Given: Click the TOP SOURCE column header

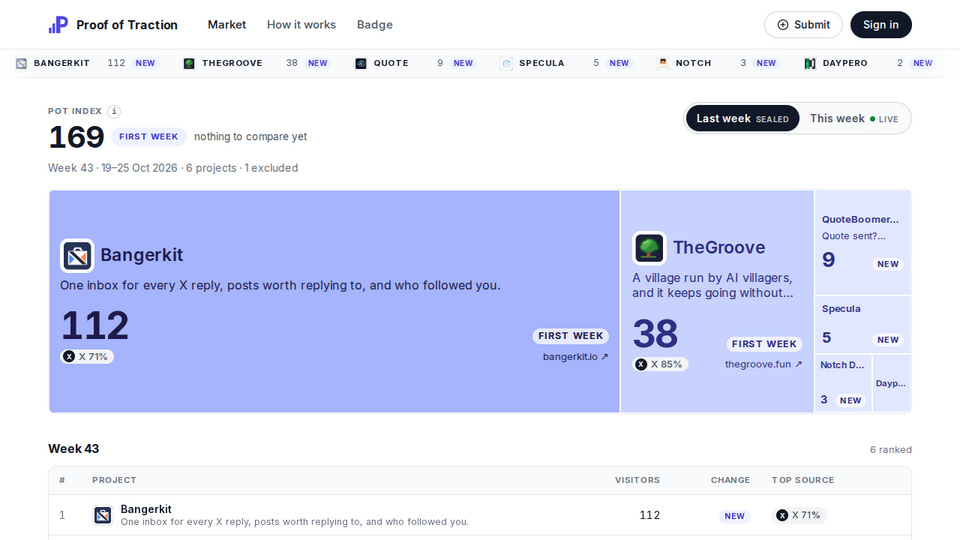Looking at the screenshot, I should click(803, 480).
